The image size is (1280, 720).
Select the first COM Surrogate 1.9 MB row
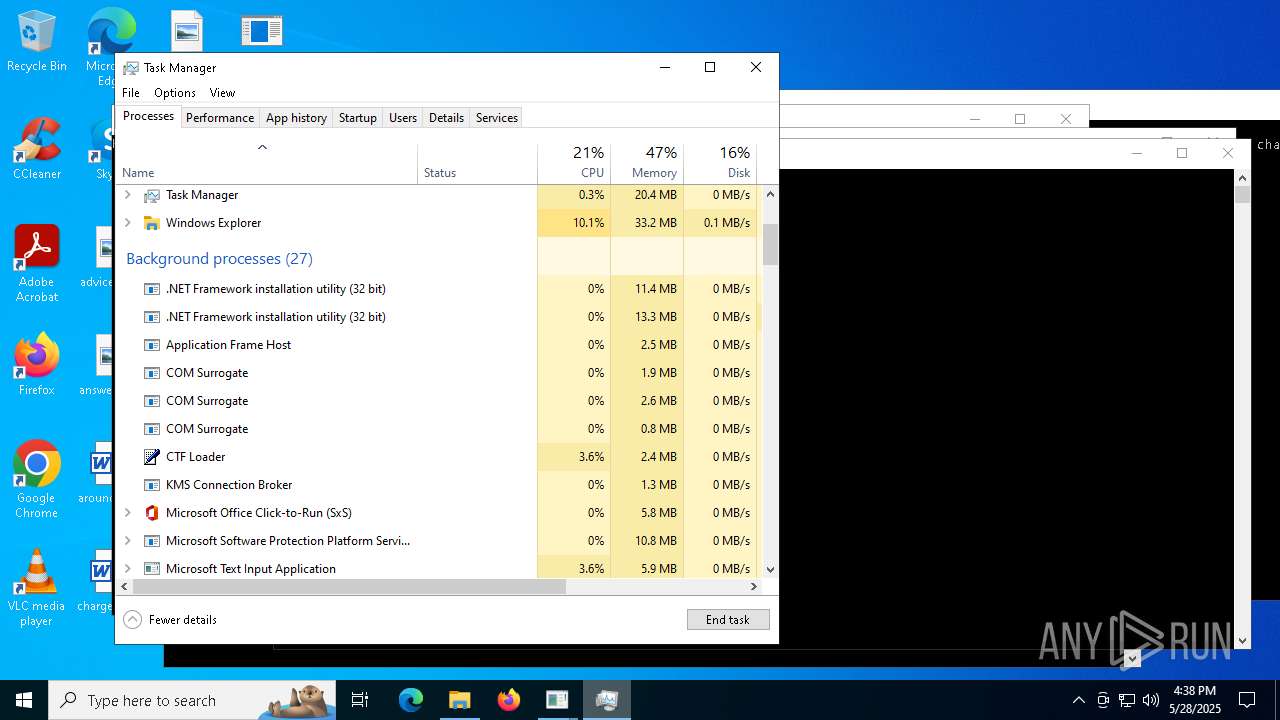[x=437, y=373]
